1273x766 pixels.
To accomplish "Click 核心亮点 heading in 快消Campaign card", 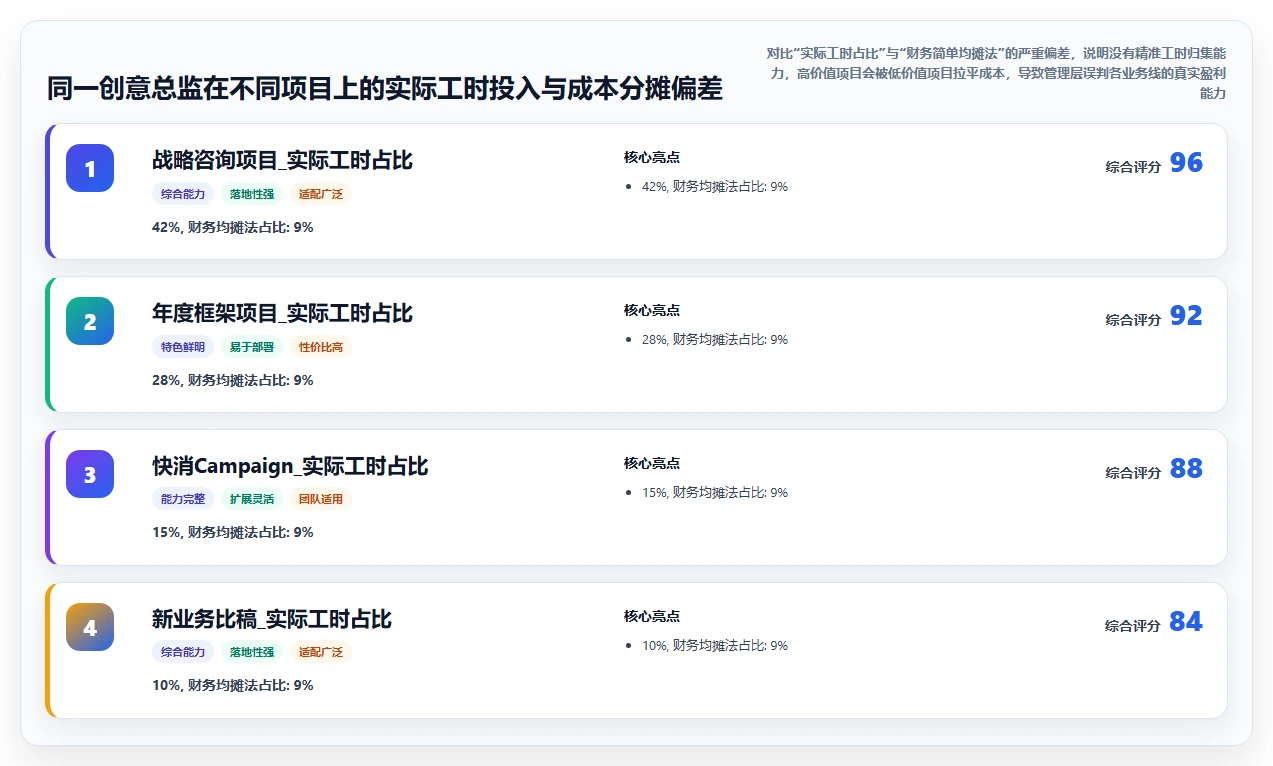I will 652,464.
